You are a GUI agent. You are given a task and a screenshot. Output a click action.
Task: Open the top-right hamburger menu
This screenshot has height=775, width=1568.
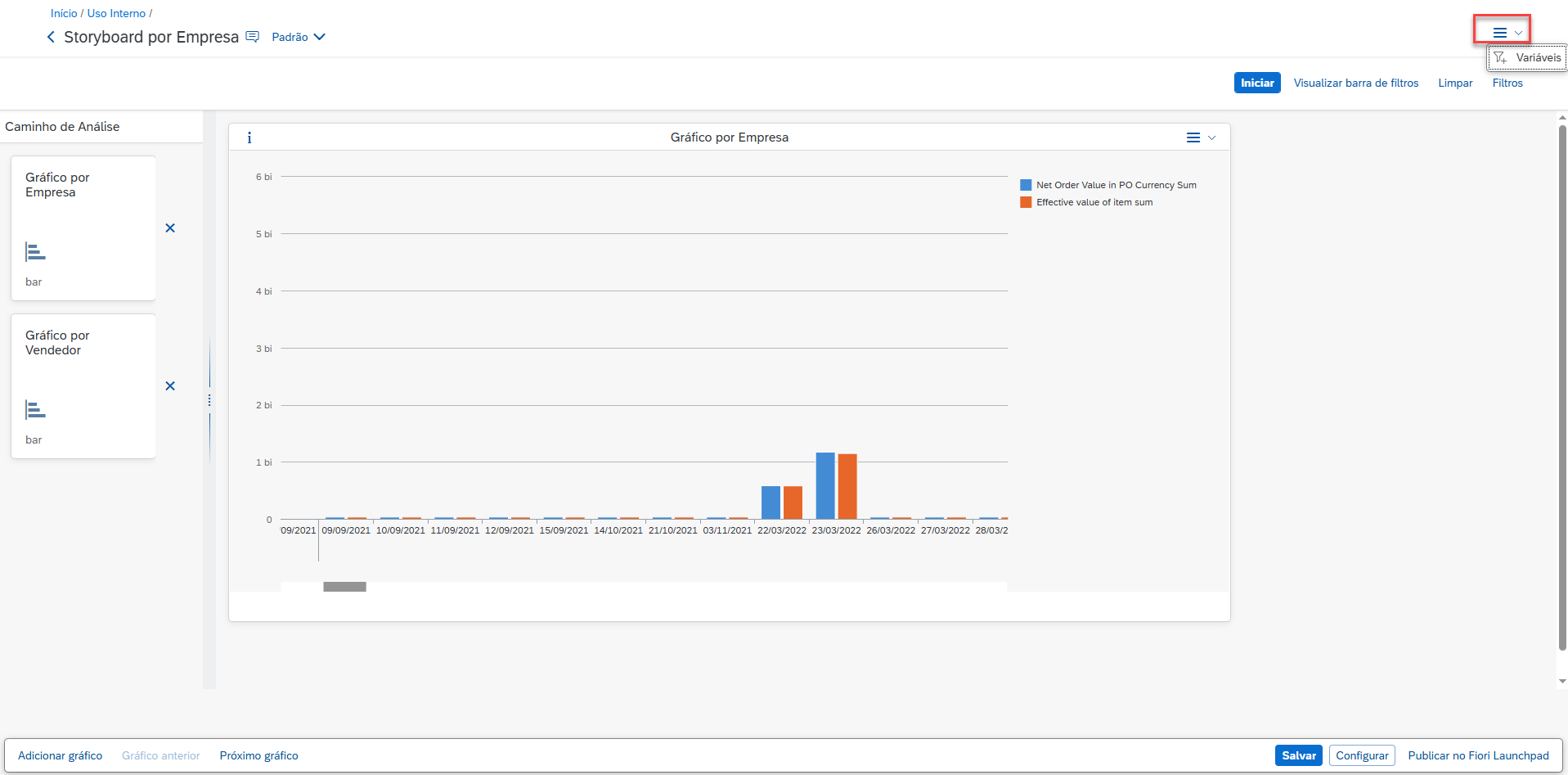click(1499, 33)
